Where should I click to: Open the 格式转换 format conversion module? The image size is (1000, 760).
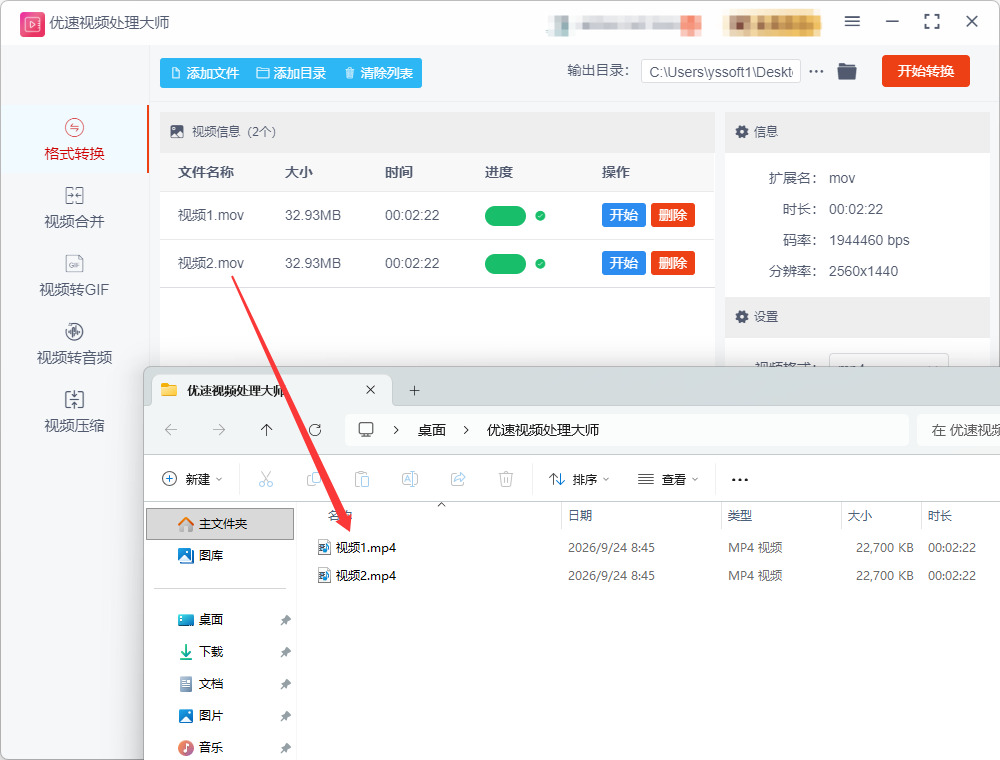[x=74, y=140]
